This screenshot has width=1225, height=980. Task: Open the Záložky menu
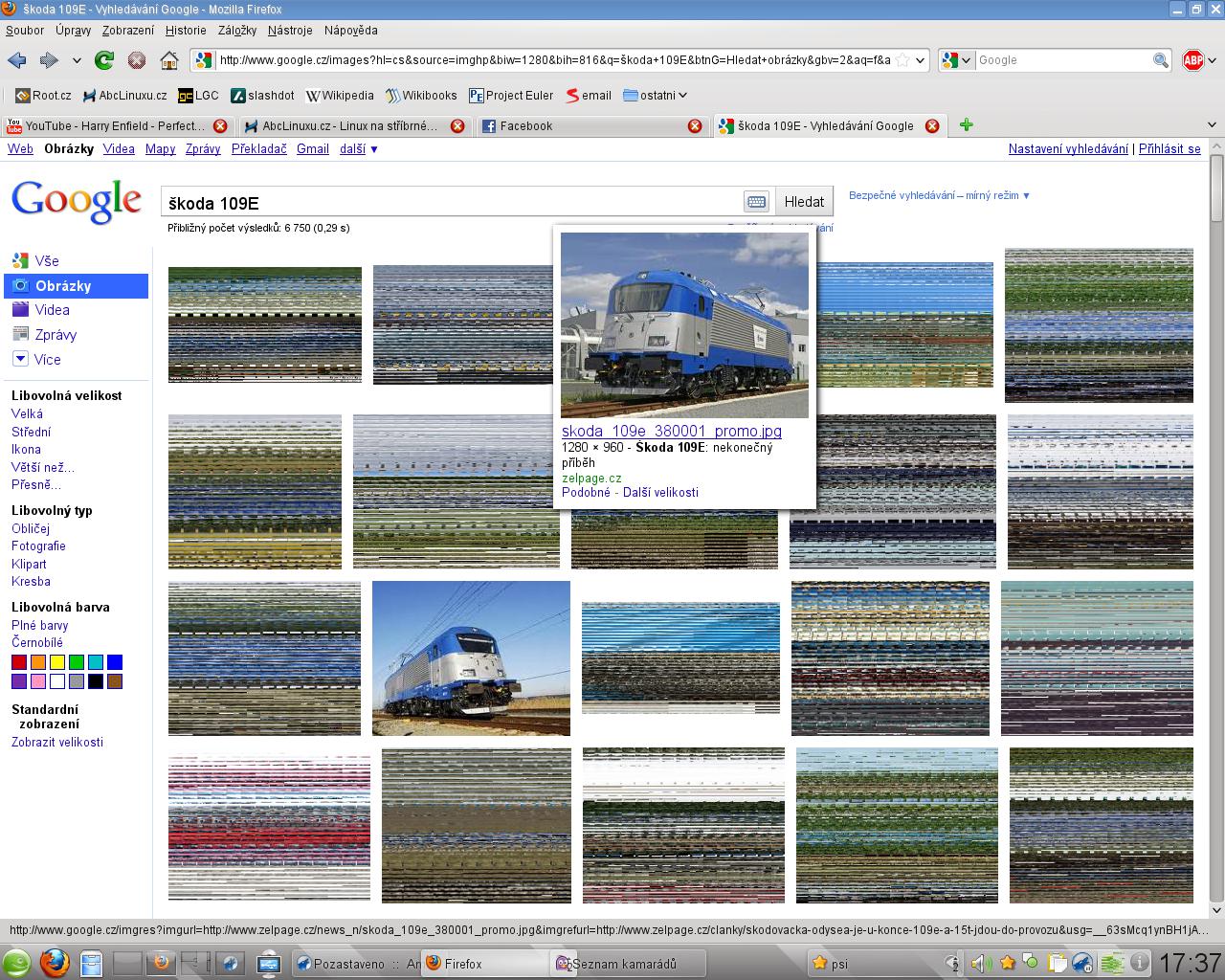(237, 30)
